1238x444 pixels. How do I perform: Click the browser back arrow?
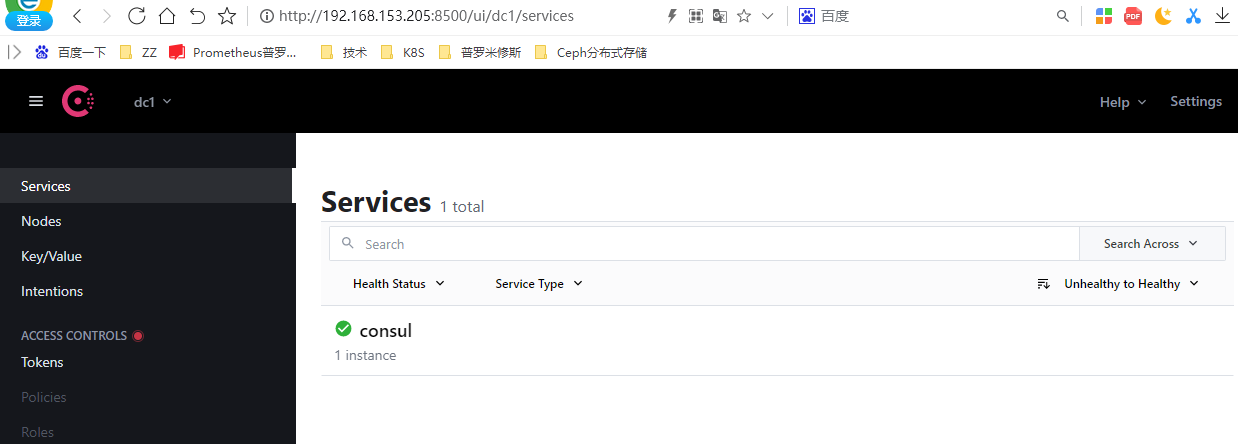click(x=78, y=16)
